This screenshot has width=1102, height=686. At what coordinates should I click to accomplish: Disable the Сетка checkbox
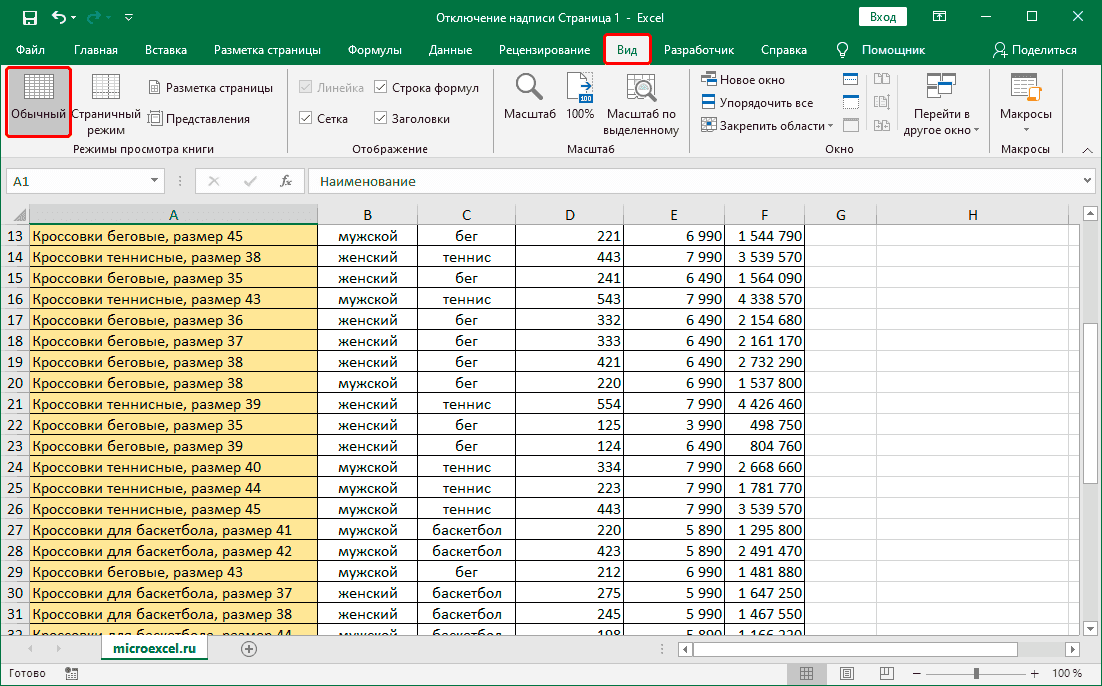pos(305,117)
